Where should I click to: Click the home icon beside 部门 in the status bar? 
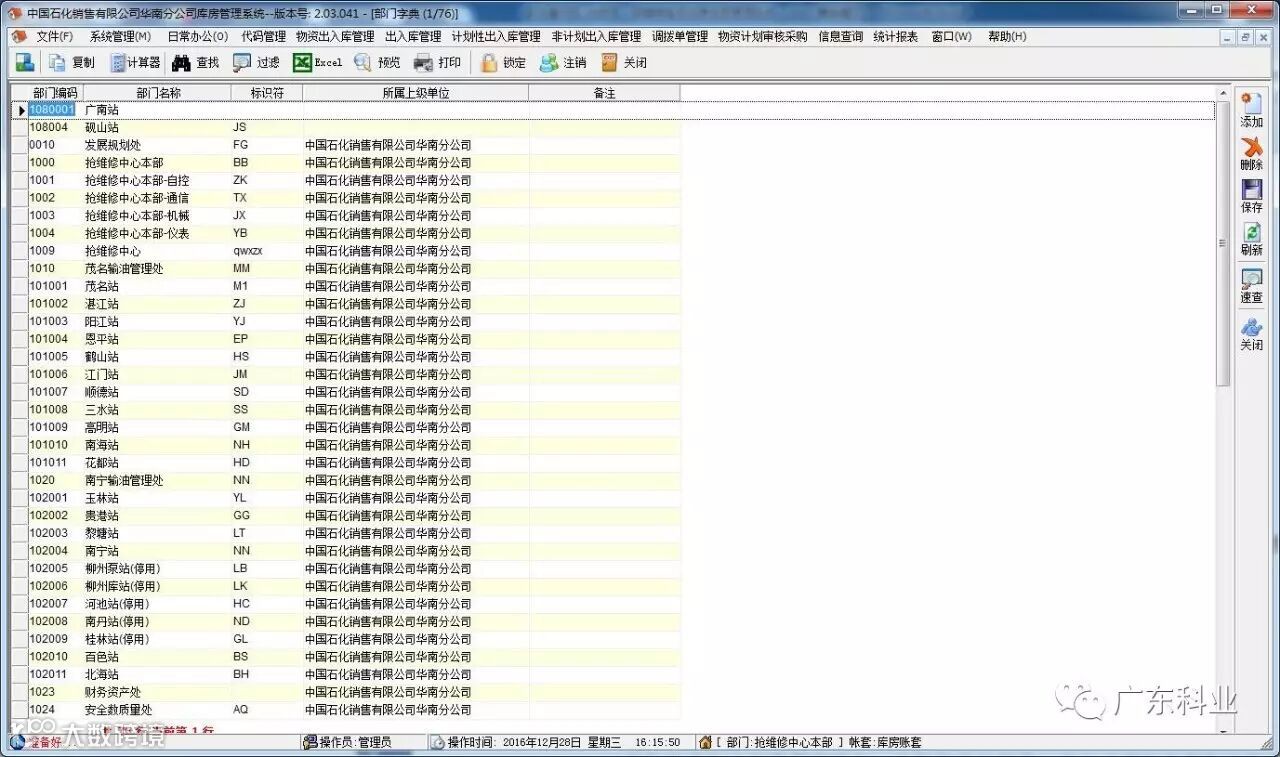(705, 742)
